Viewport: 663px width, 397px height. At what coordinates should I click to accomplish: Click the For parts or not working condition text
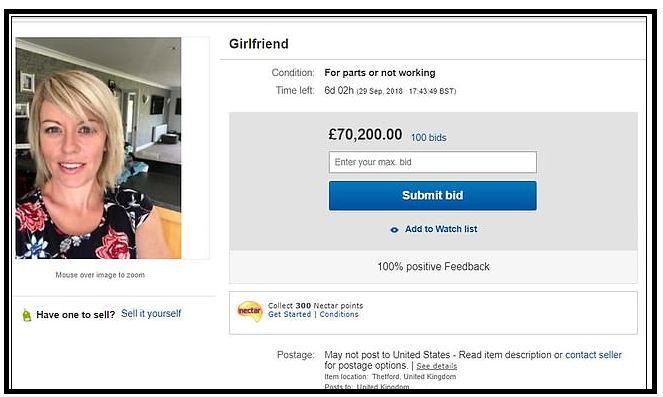(380, 73)
